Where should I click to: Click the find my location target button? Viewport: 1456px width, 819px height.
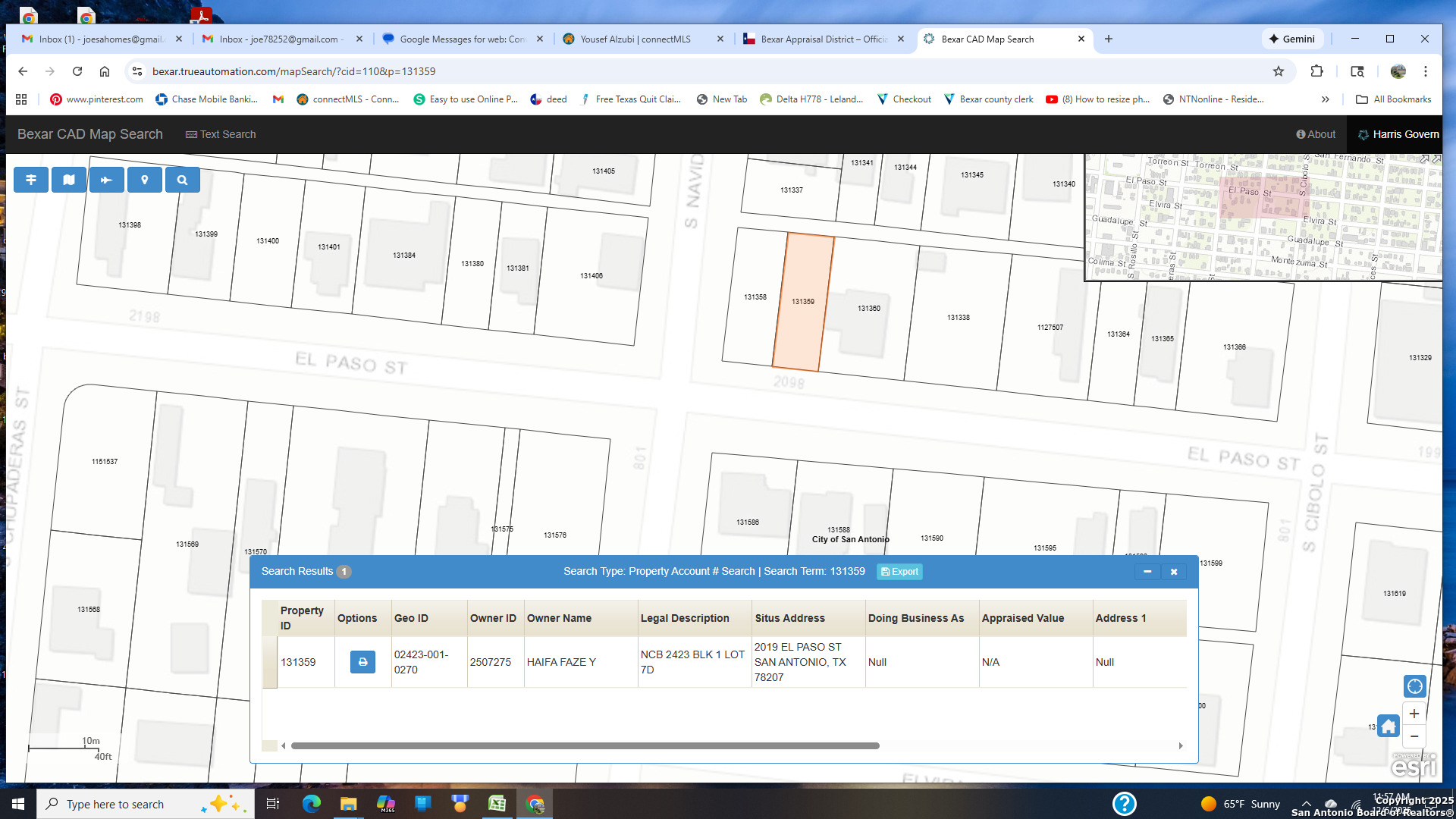1414,686
